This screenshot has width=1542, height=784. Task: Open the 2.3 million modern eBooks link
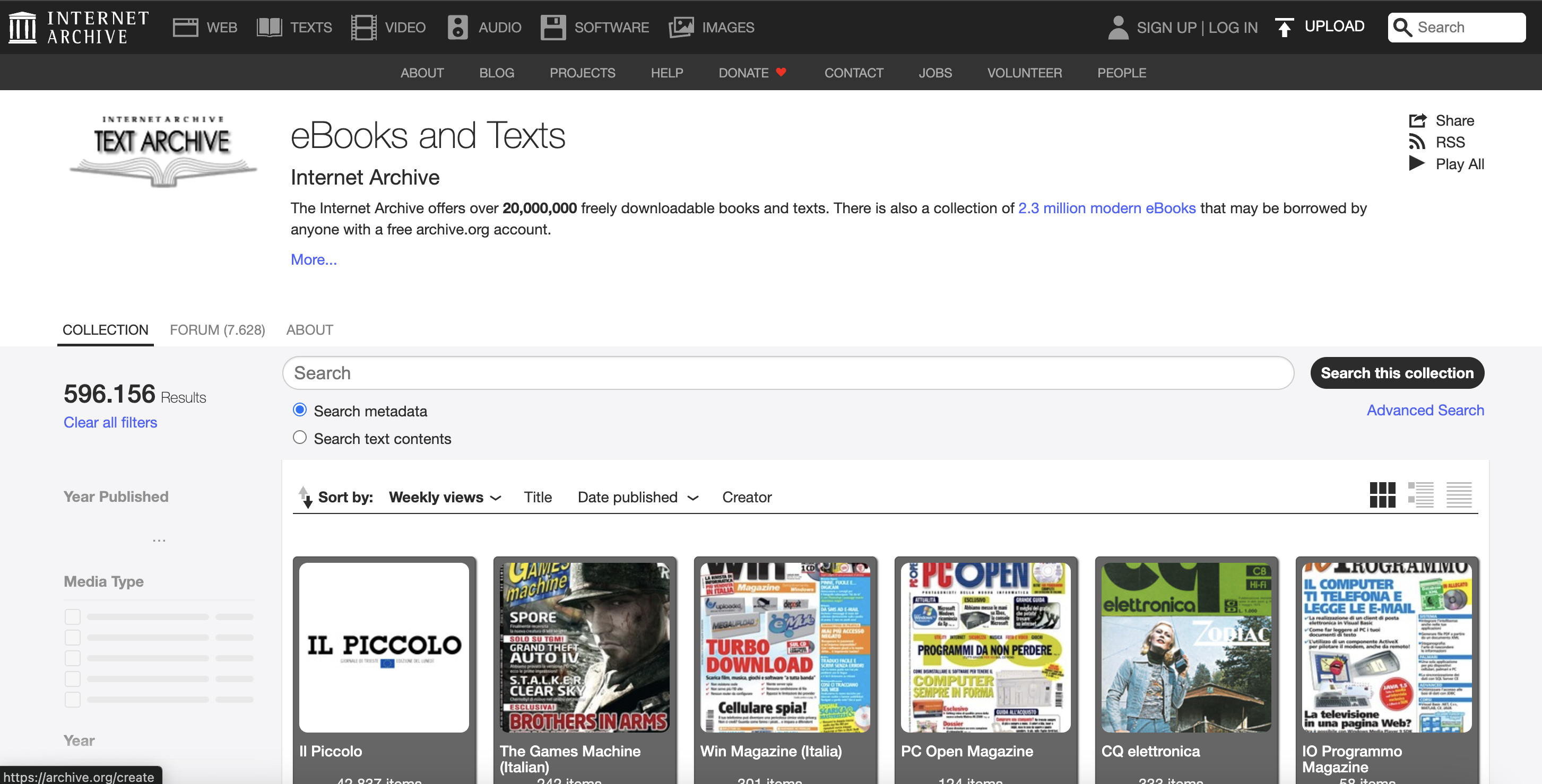coord(1106,208)
